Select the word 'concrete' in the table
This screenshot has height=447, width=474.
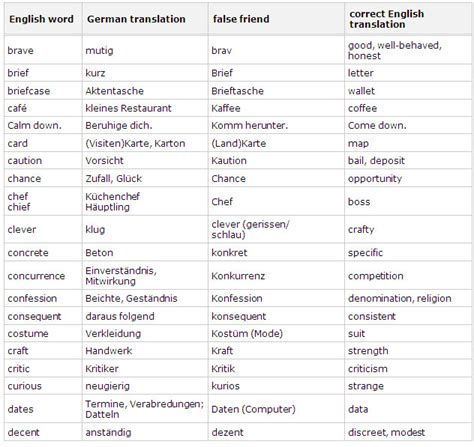tap(28, 253)
